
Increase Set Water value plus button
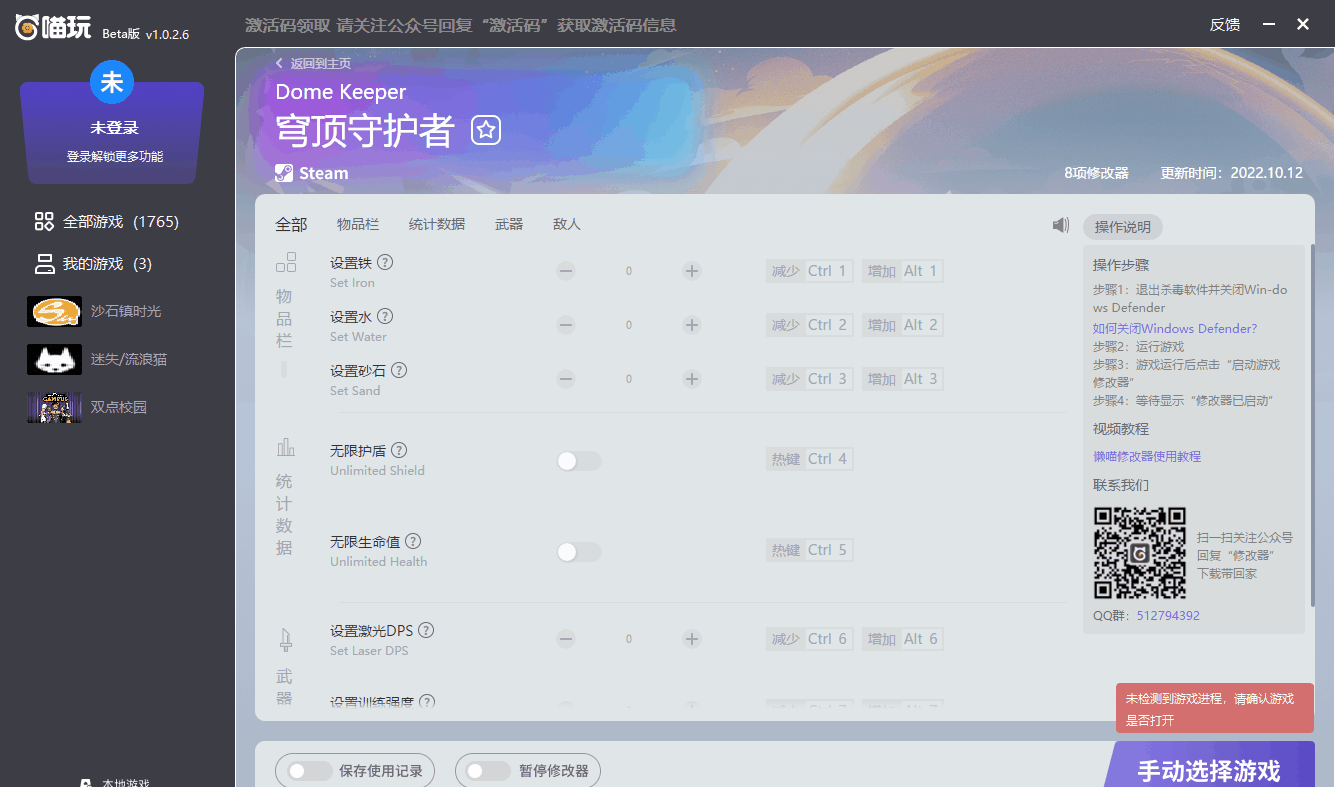[691, 325]
